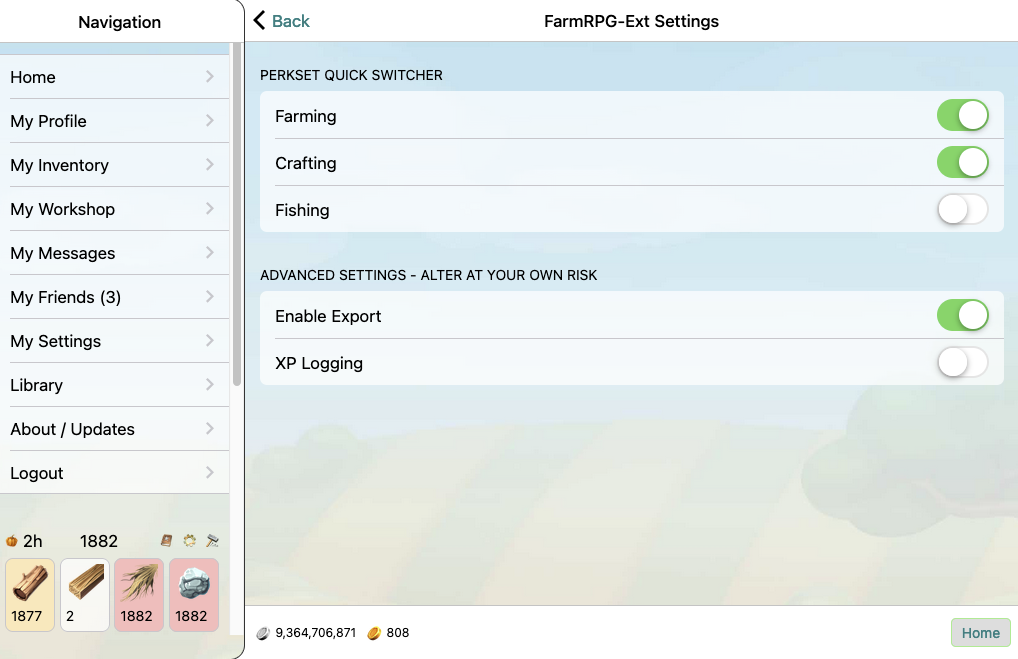The width and height of the screenshot is (1018, 659).
Task: Open My Friends (3)
Action: pos(114,297)
